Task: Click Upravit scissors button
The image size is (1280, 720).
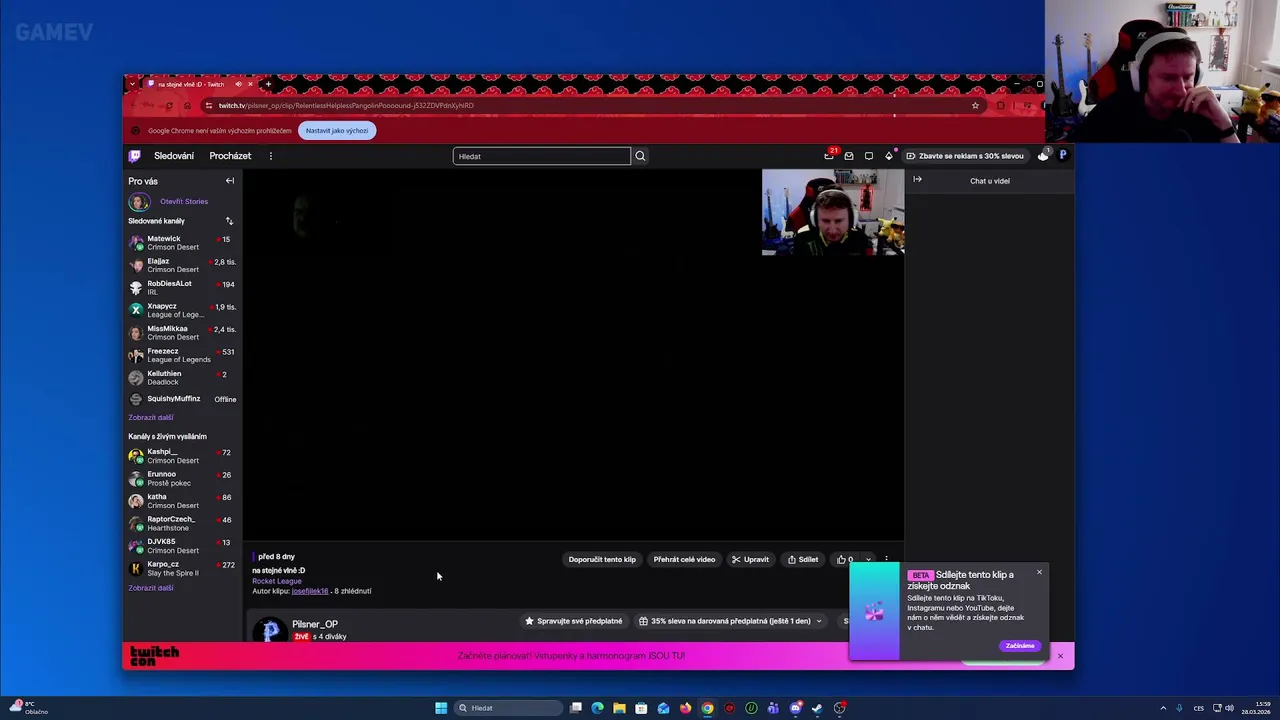Action: tap(751, 560)
